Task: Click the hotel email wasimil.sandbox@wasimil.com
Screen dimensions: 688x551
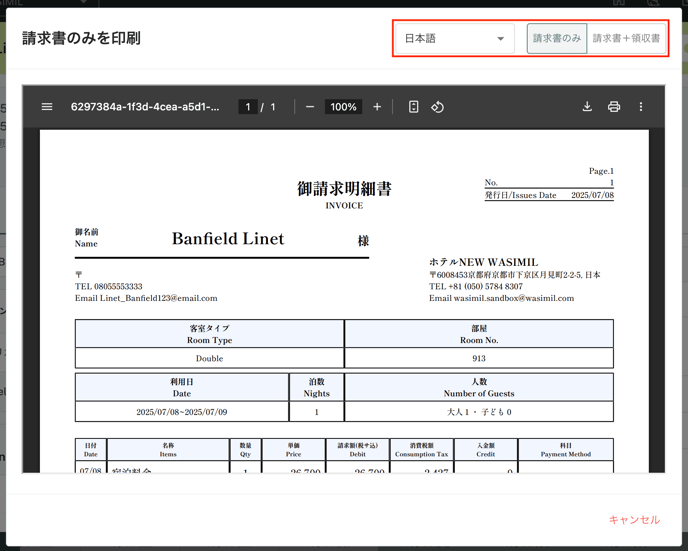Action: point(502,298)
